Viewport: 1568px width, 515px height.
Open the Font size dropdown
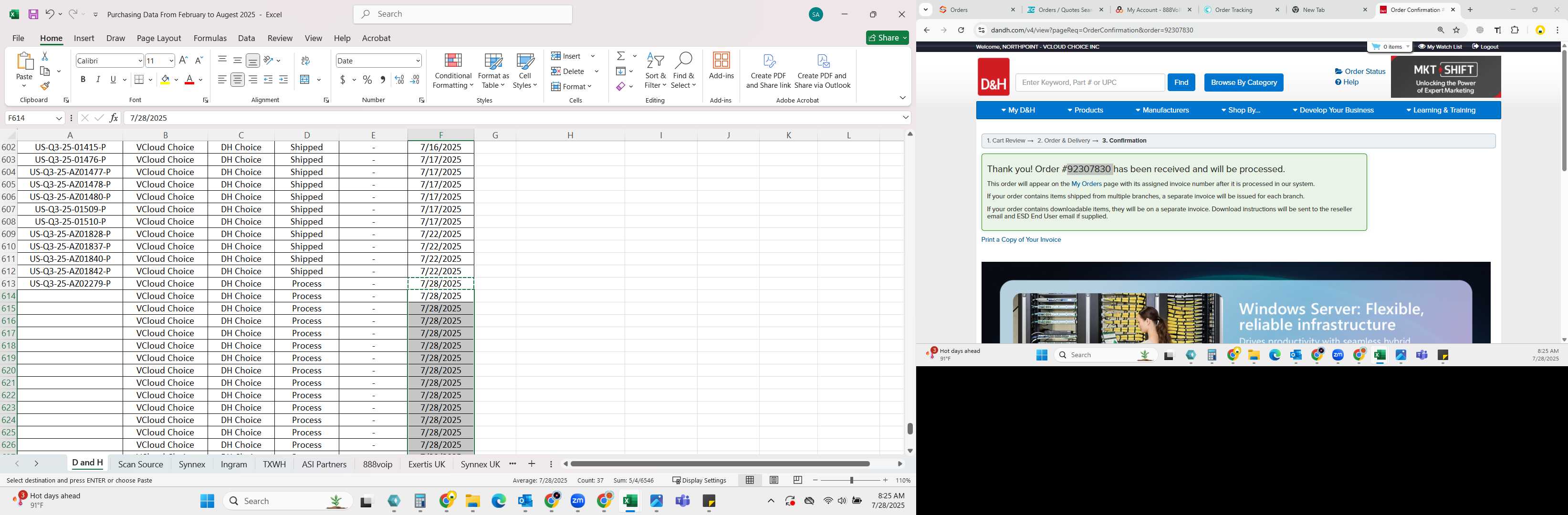point(171,60)
